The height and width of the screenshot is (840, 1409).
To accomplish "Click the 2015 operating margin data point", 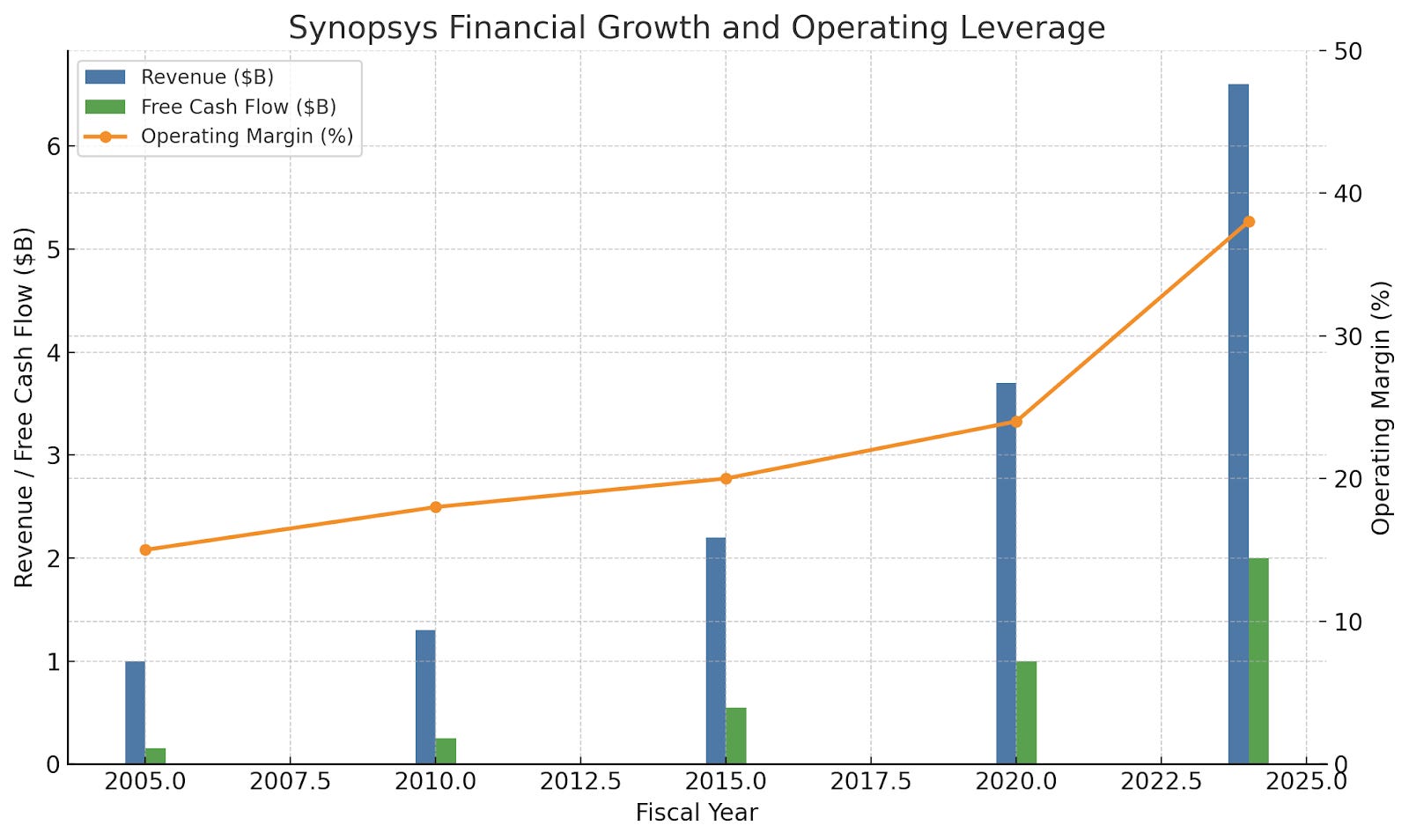I will (x=727, y=479).
